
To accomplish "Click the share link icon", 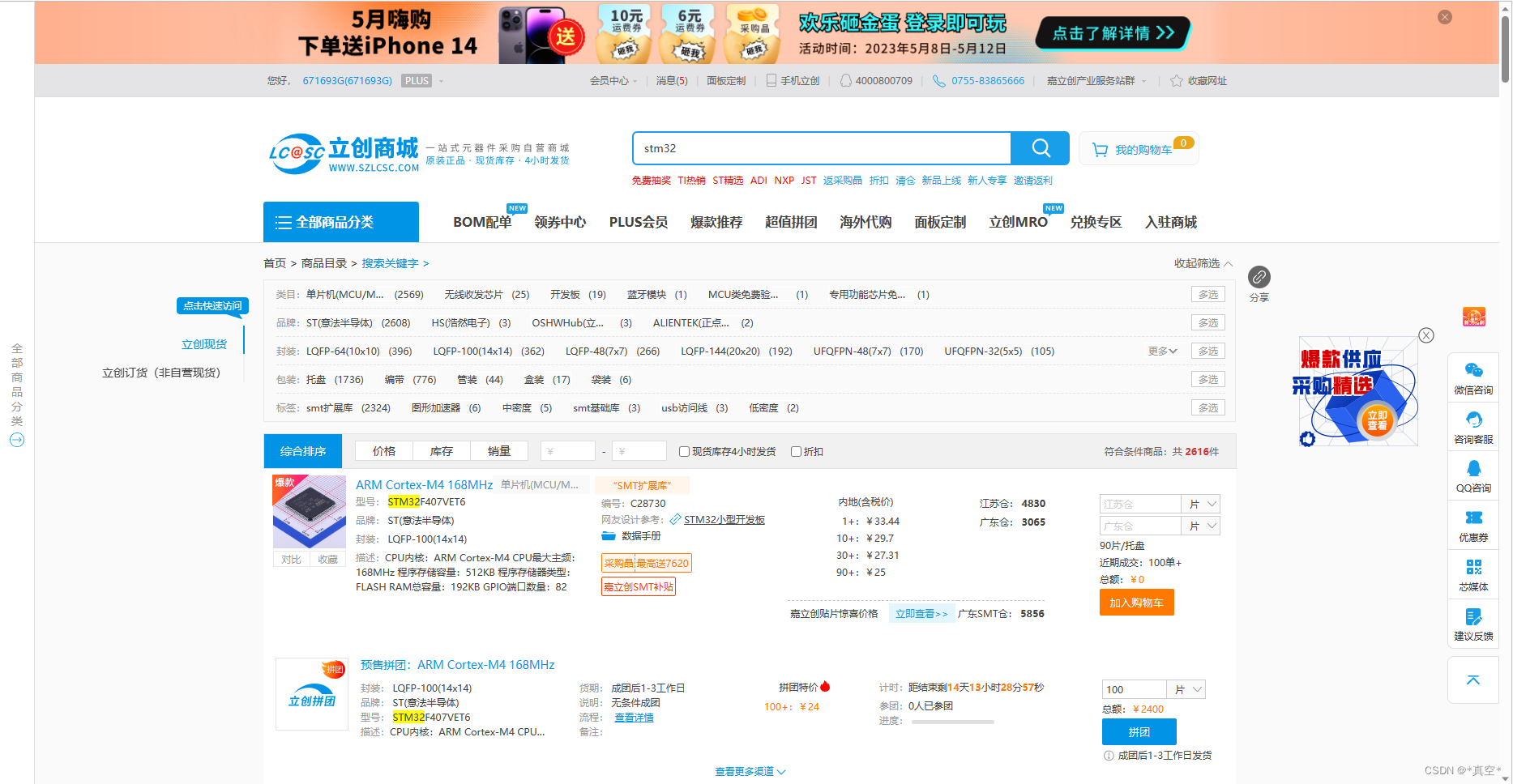I will (1259, 277).
